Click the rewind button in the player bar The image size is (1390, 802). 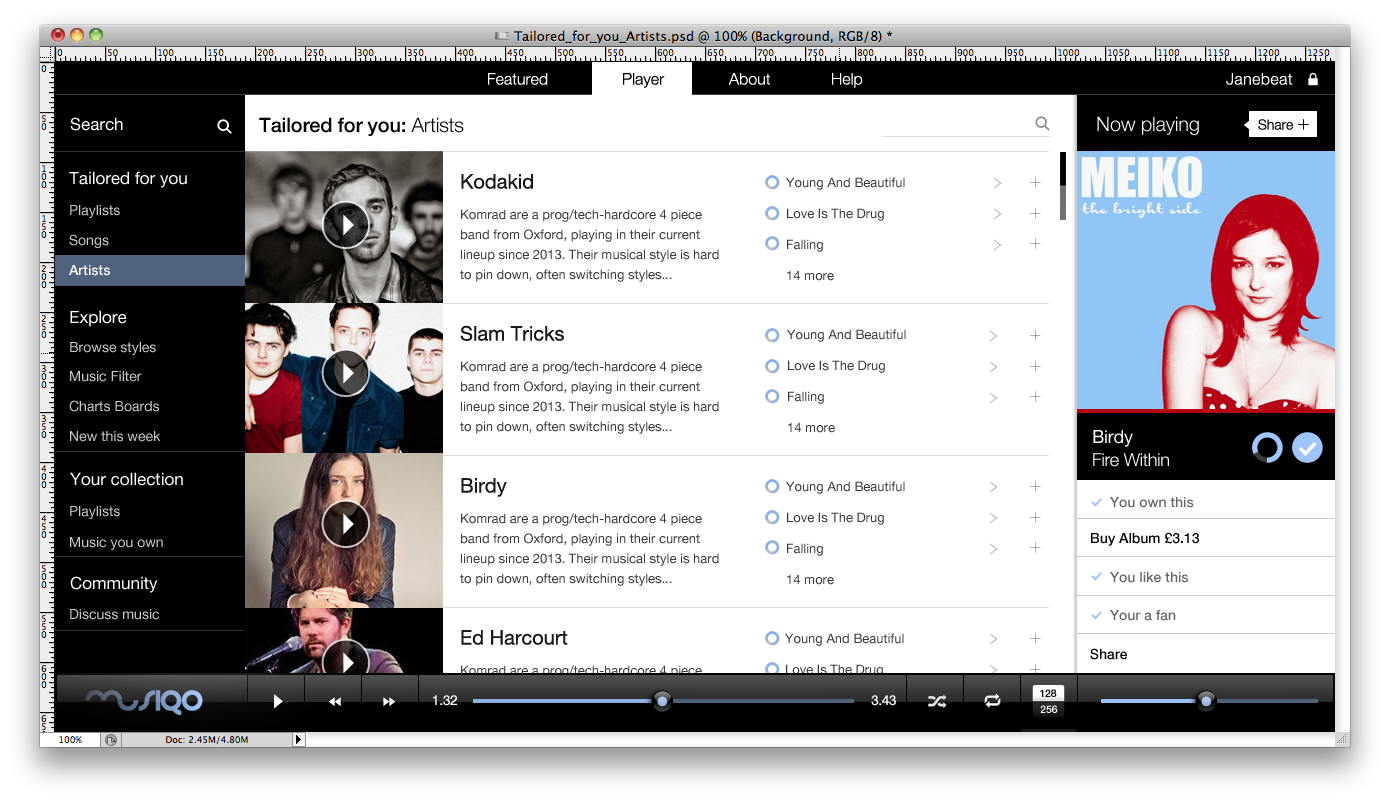coord(335,702)
